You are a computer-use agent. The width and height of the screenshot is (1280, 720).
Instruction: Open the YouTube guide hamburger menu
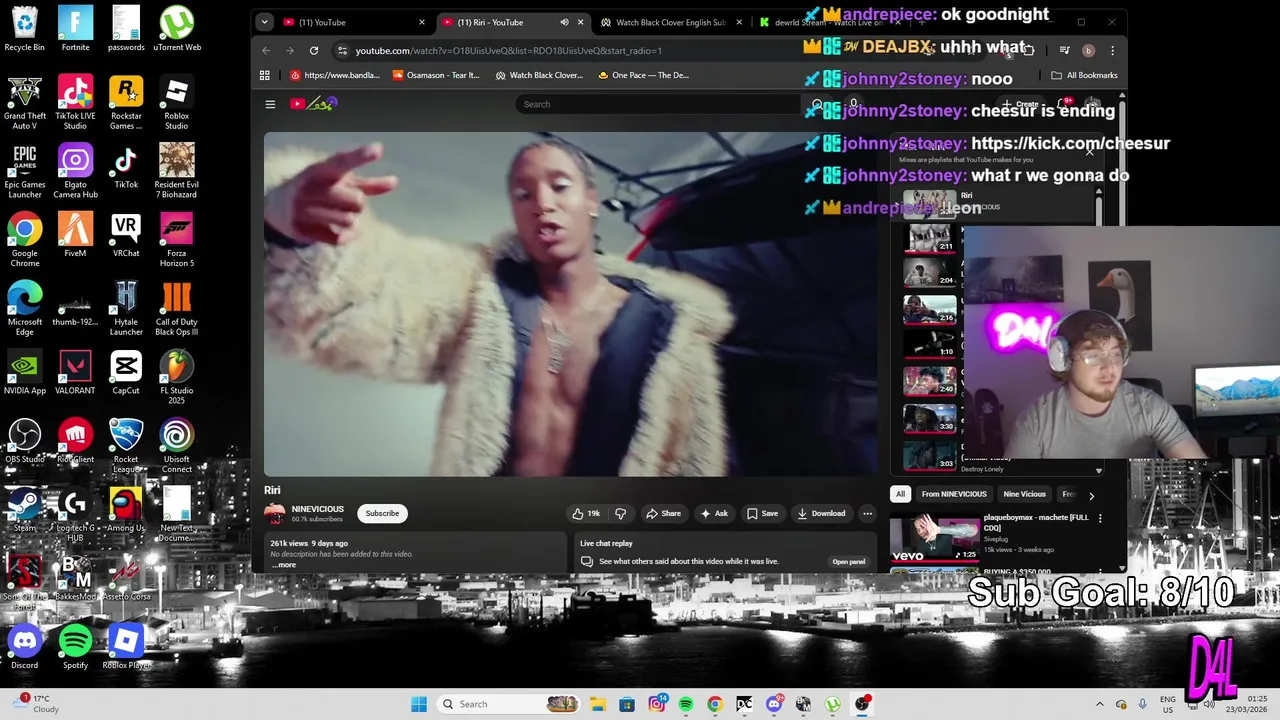[x=270, y=104]
